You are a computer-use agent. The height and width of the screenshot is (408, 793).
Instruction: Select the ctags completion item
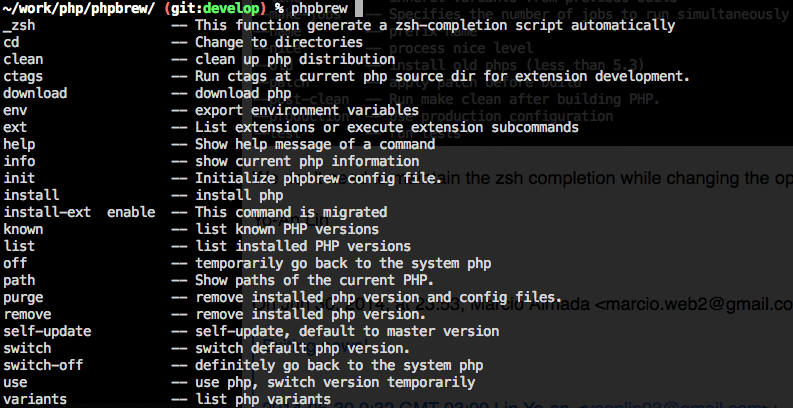pos(23,76)
